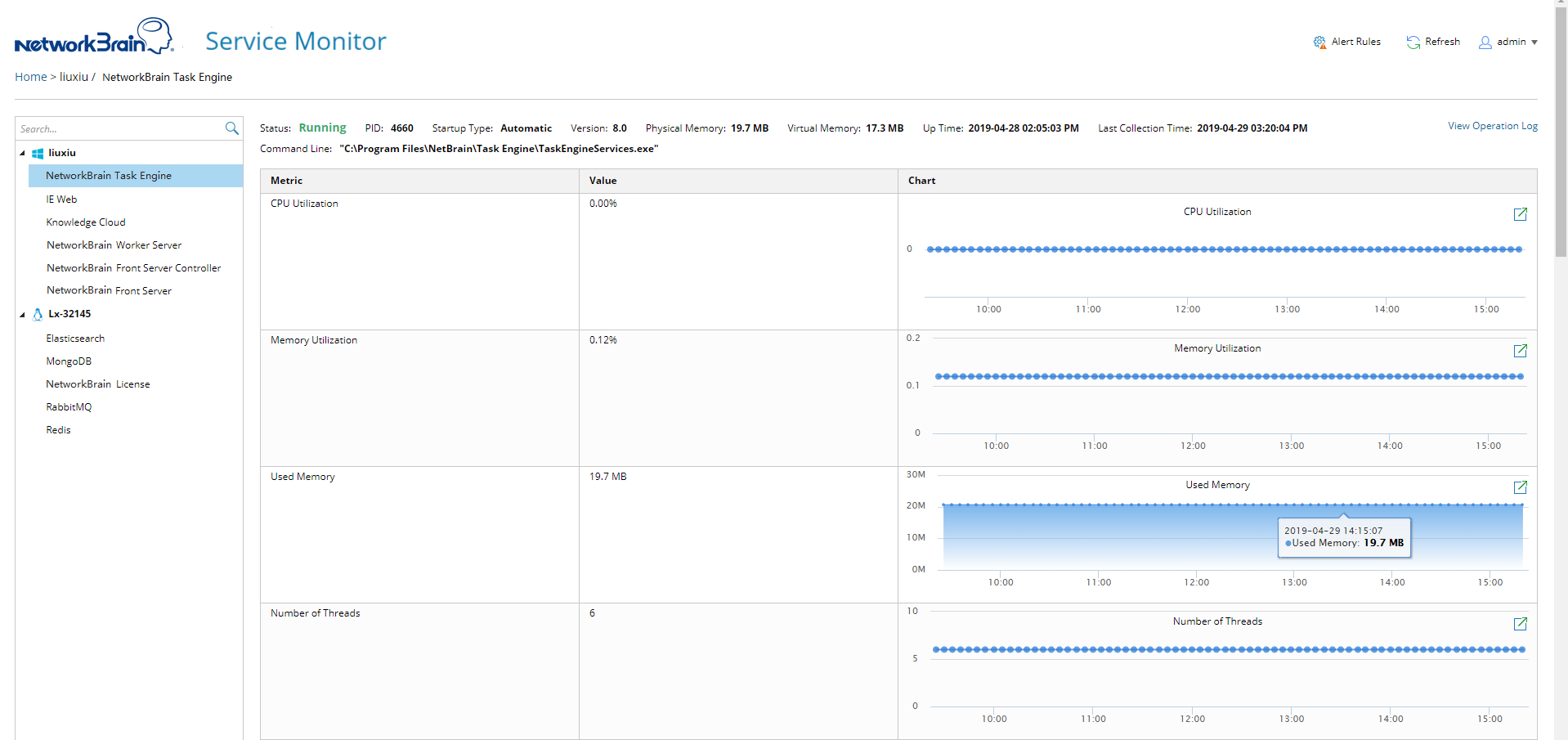Click the PID 4660 value
The height and width of the screenshot is (740, 1568).
tap(401, 128)
